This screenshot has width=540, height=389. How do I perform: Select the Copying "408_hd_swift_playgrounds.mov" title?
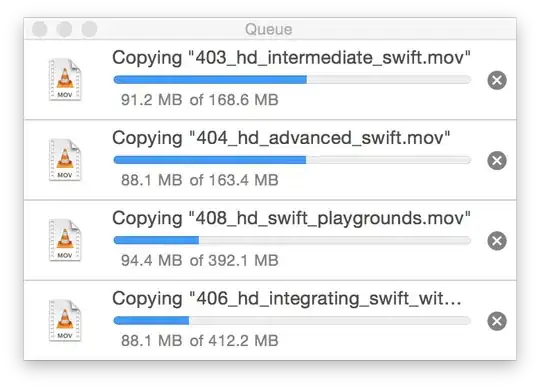pos(291,218)
